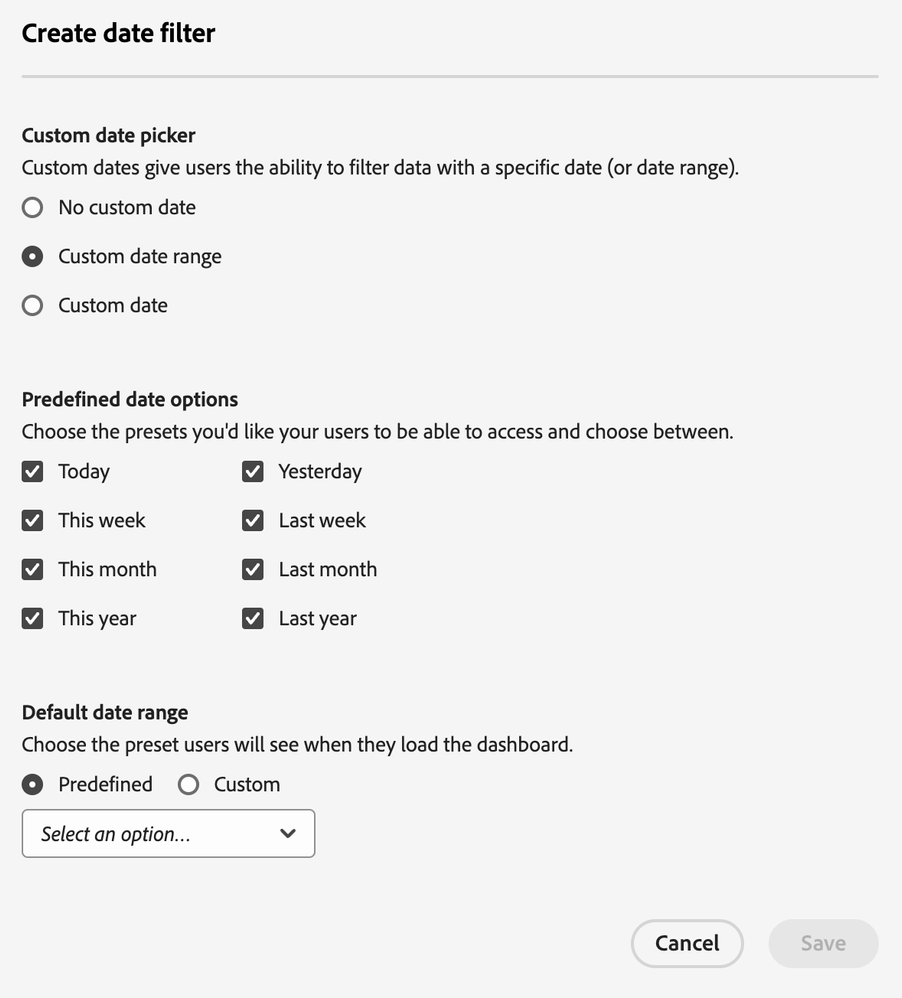Toggle the Yesterday checkbox
The image size is (902, 998).
(253, 472)
